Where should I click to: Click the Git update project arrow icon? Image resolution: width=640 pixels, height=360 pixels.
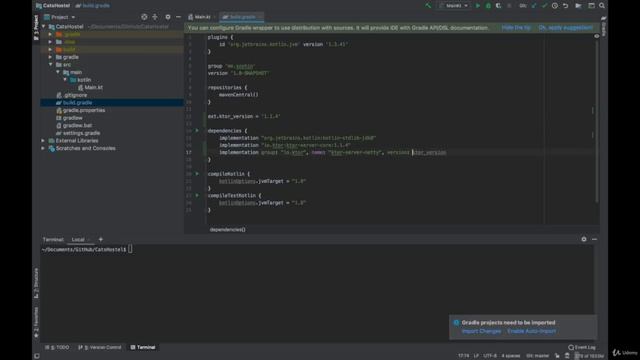click(534, 6)
